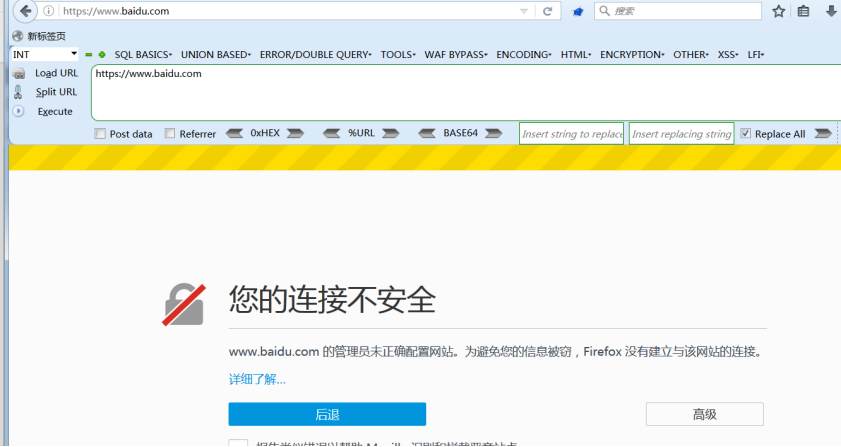This screenshot has height=447, width=841.
Task: Open 详细了解 link
Action: (x=257, y=379)
